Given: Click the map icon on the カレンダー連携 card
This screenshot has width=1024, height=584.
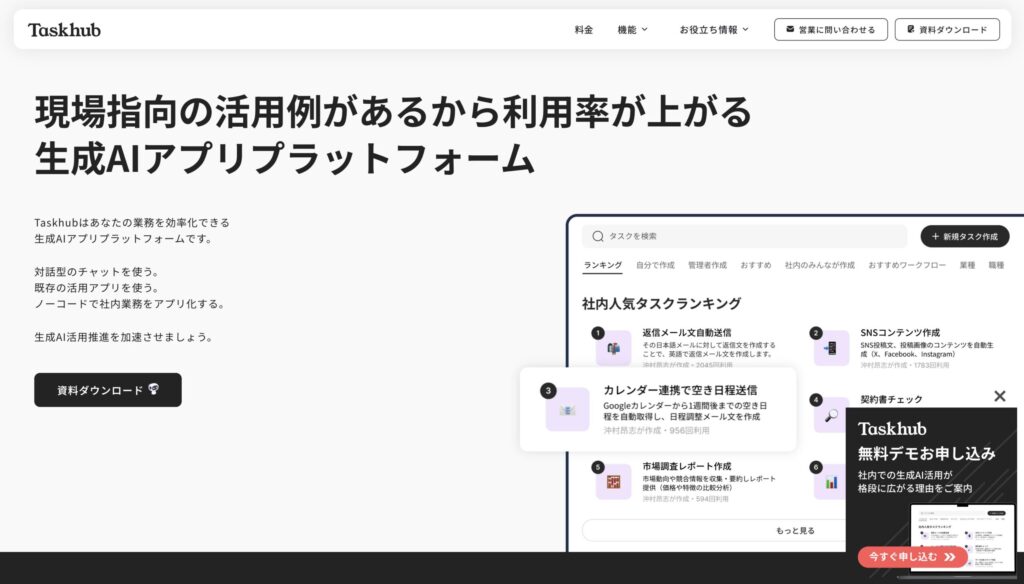Looking at the screenshot, I should pos(567,409).
